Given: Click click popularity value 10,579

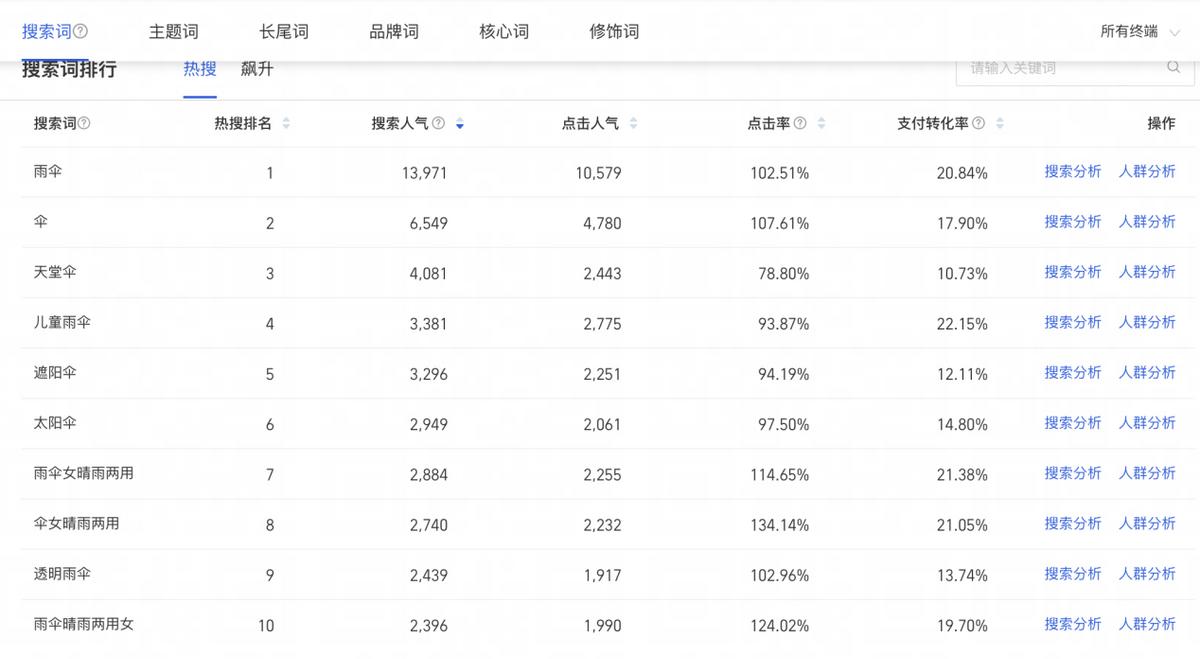Looking at the screenshot, I should 598,173.
